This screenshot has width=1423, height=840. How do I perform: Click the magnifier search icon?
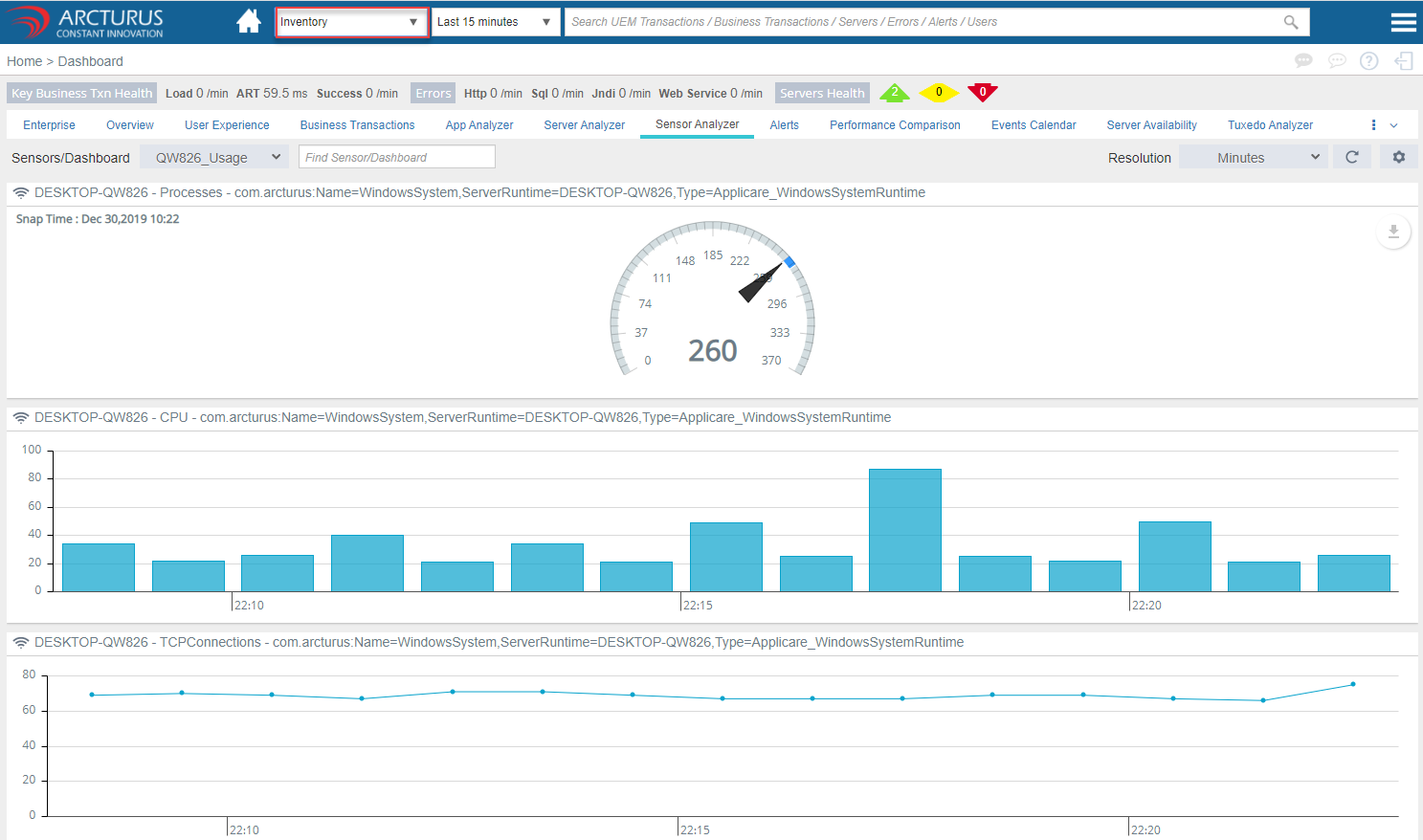[1290, 22]
